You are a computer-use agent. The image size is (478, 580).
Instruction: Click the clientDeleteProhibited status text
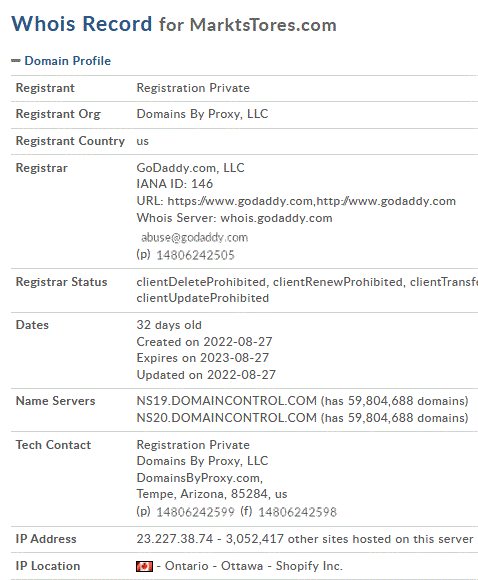[x=201, y=282]
